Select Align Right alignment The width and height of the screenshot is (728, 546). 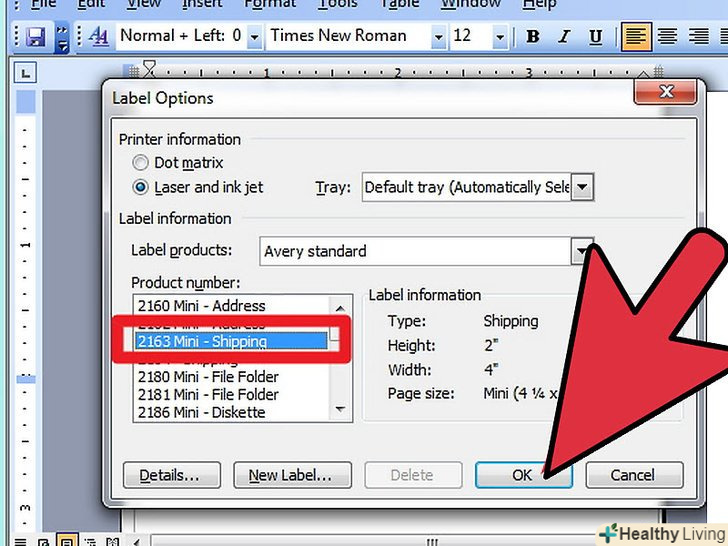click(699, 36)
